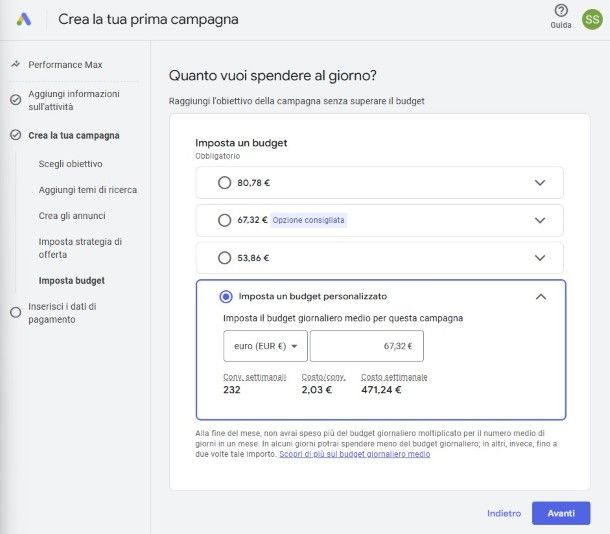Image resolution: width=610 pixels, height=534 pixels.
Task: Open the Aggiungi temi di ricerca substep
Action: click(x=88, y=190)
